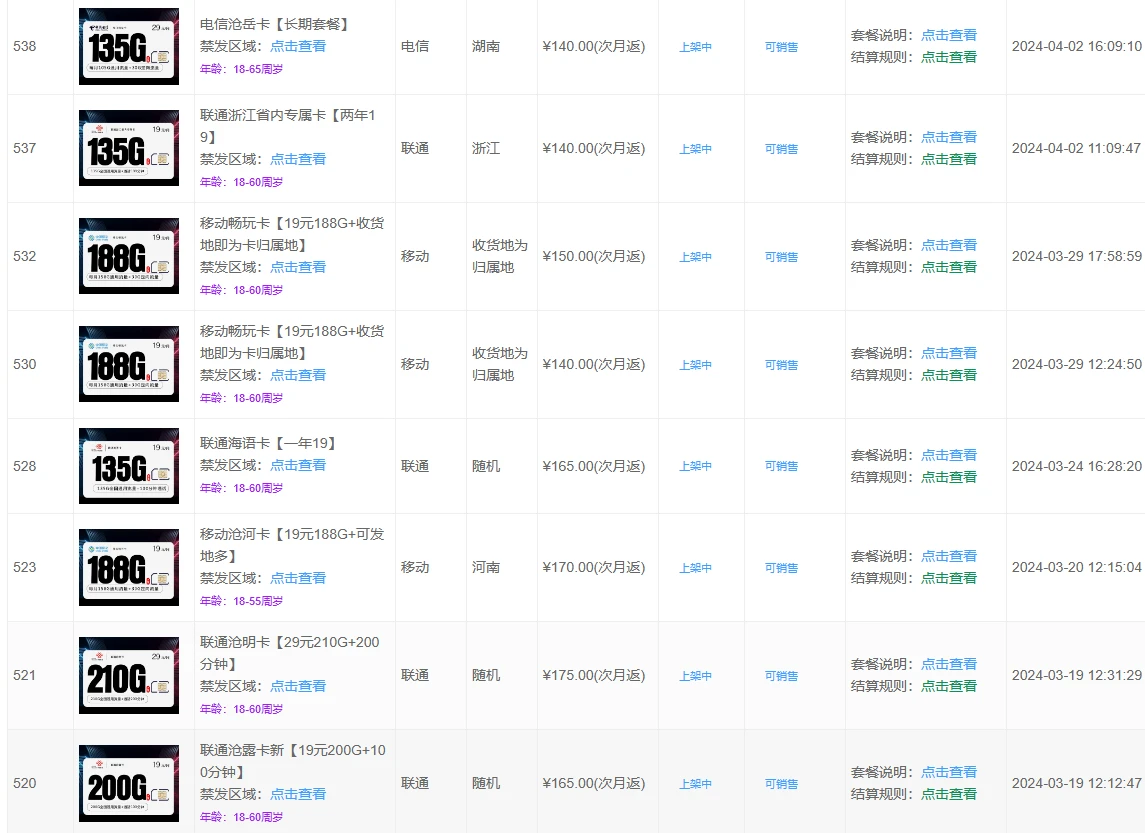
Task: Click the region cell 河南
Action: pyautogui.click(x=486, y=567)
